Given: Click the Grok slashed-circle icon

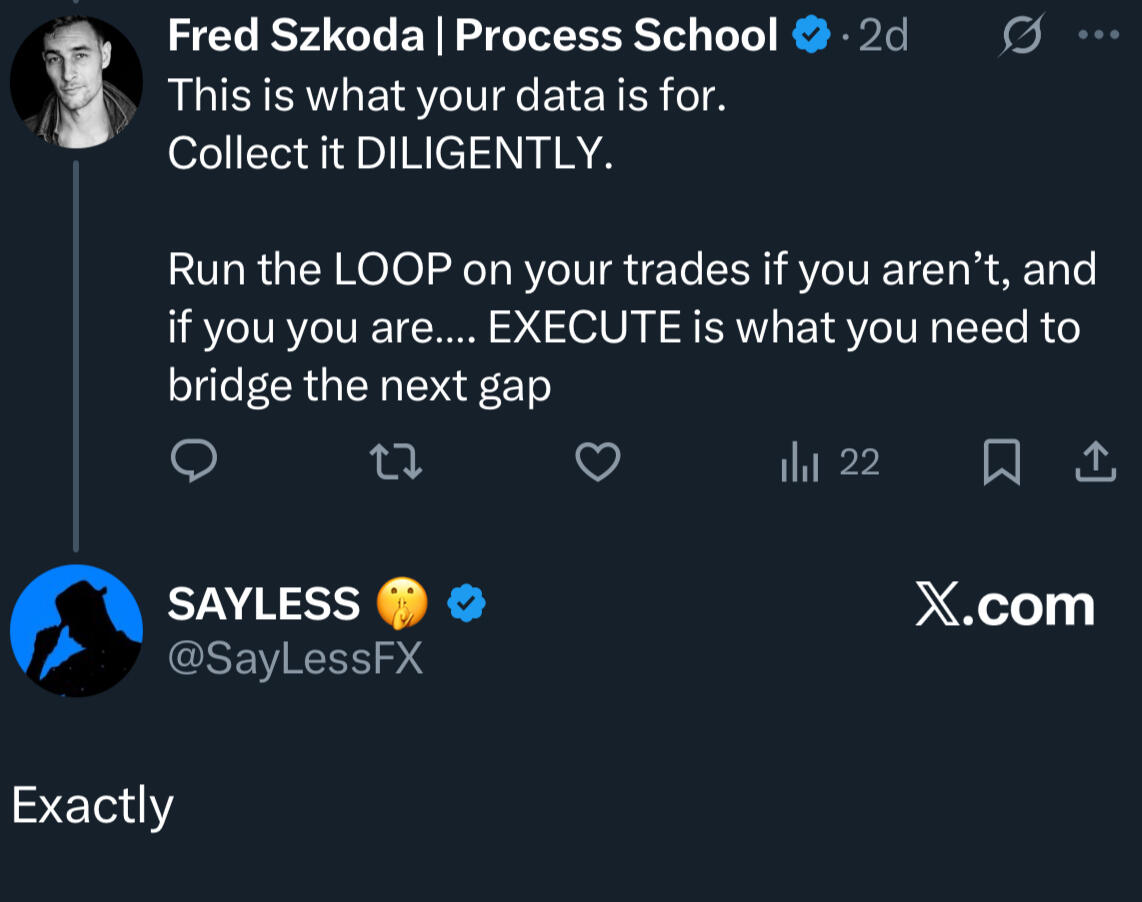Looking at the screenshot, I should coord(1022,37).
